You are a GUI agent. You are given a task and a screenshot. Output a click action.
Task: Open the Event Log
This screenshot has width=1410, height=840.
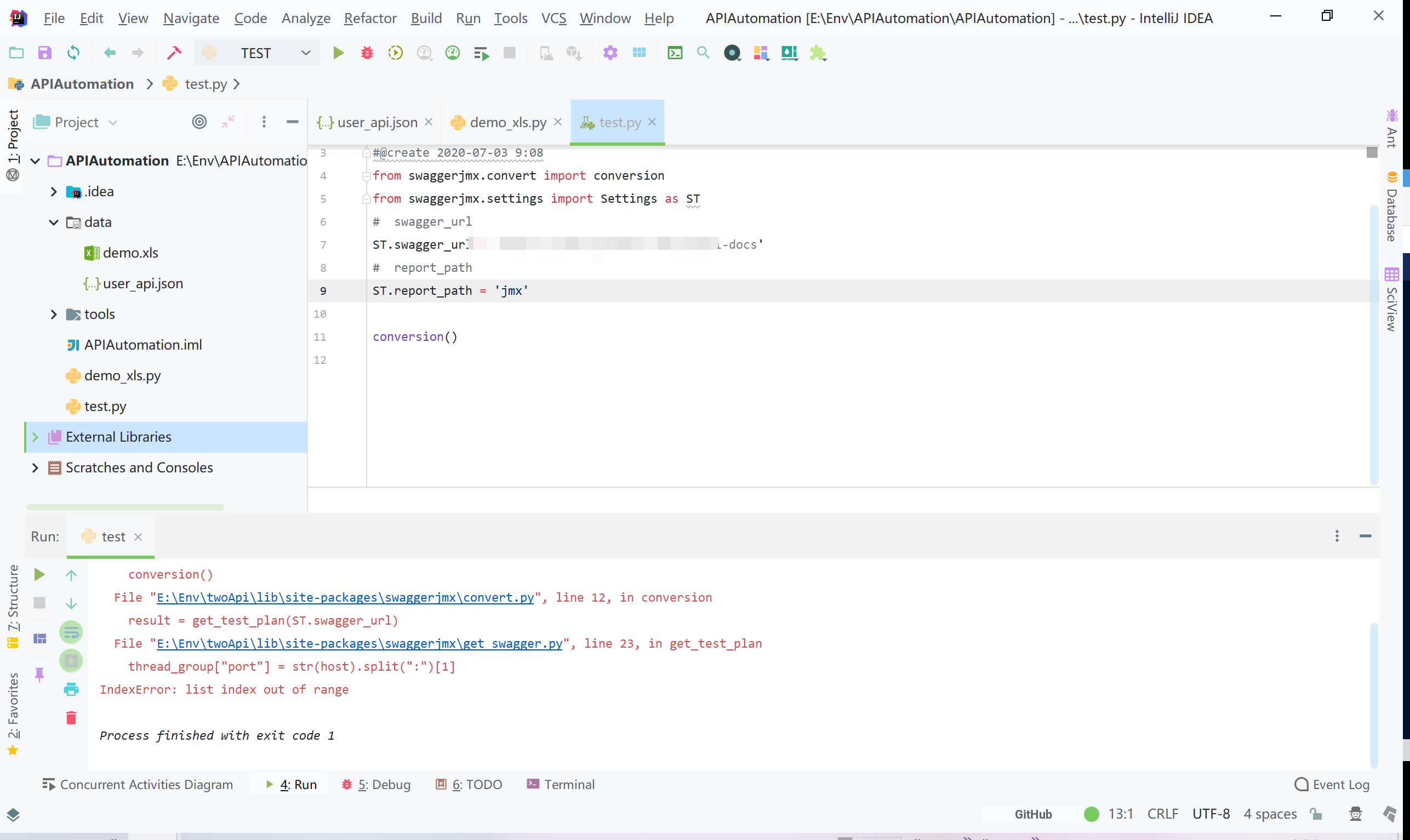point(1332,785)
